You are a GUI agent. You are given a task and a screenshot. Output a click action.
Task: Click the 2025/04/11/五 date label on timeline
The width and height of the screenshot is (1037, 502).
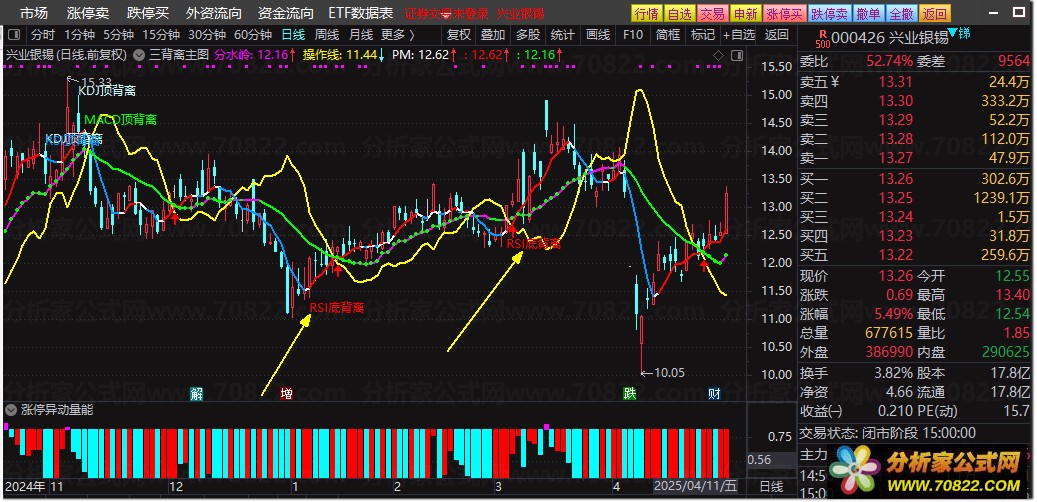(x=694, y=486)
